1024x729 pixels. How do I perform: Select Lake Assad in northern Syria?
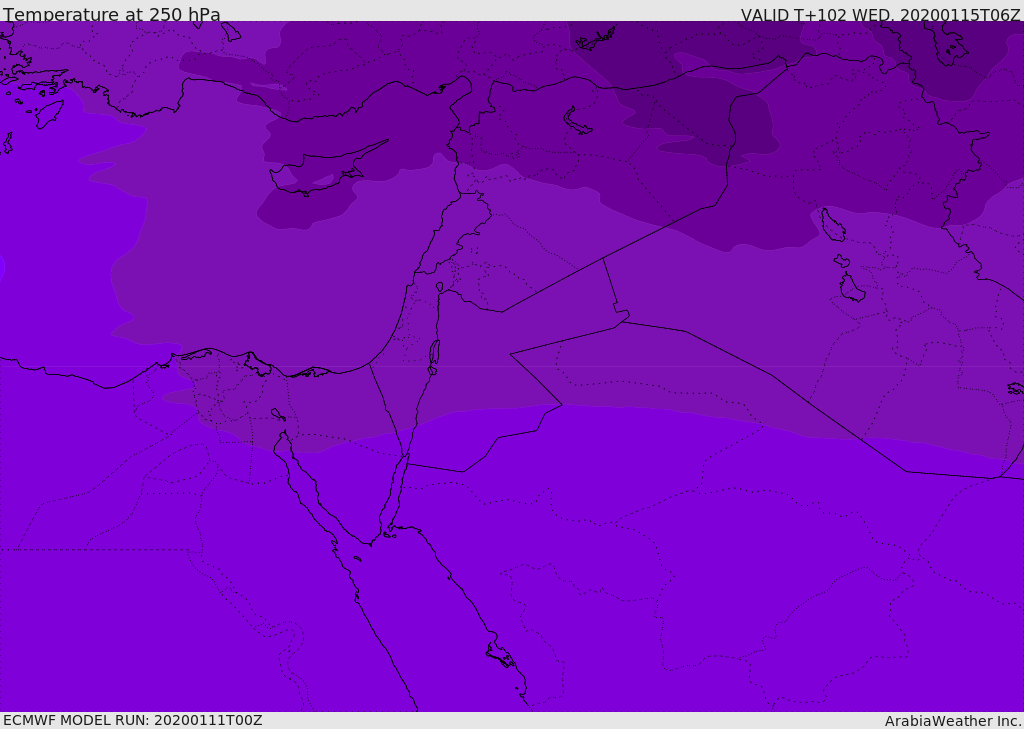coord(577,120)
